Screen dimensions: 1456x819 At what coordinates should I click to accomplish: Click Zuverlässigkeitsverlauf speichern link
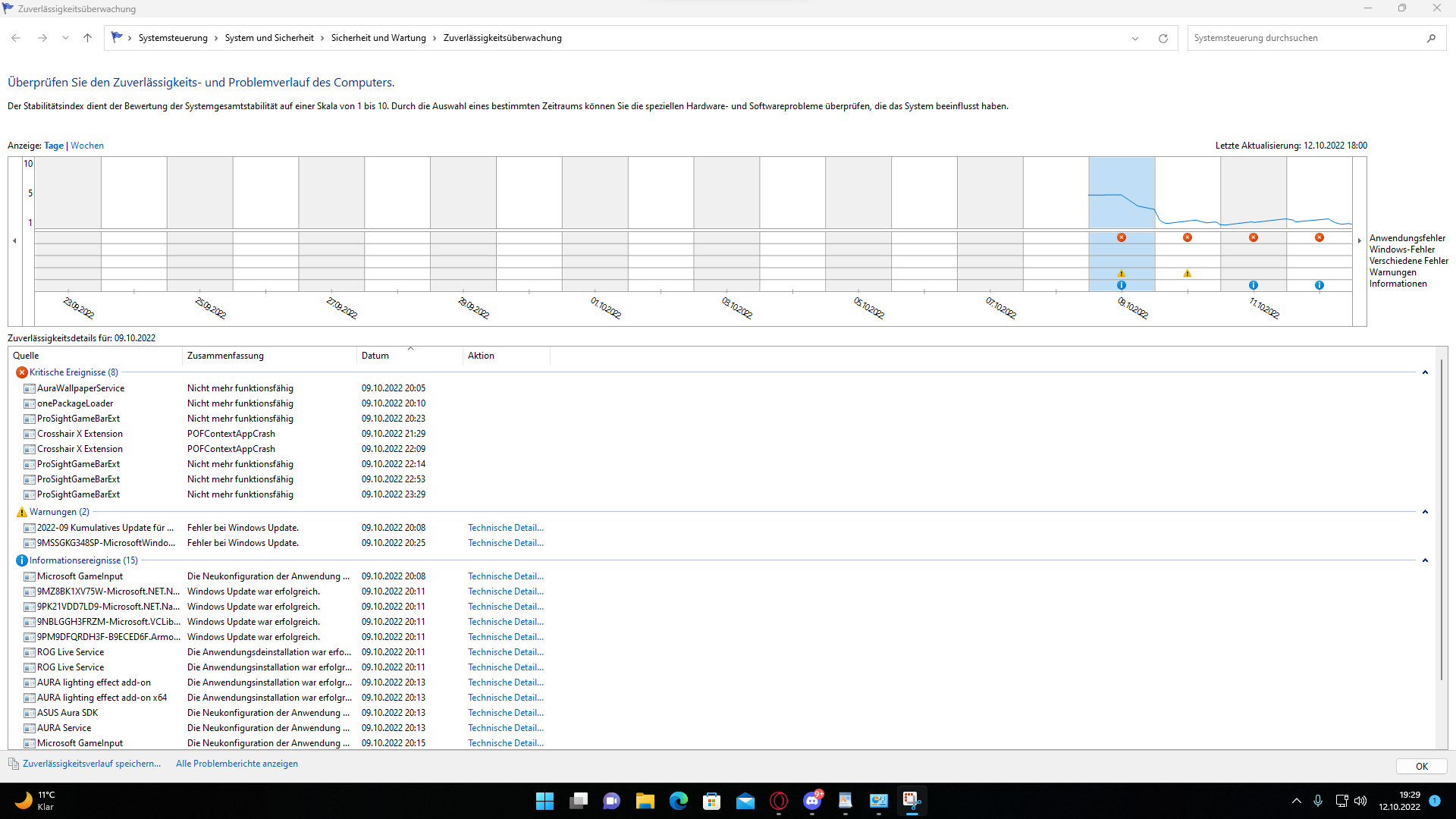click(x=92, y=764)
